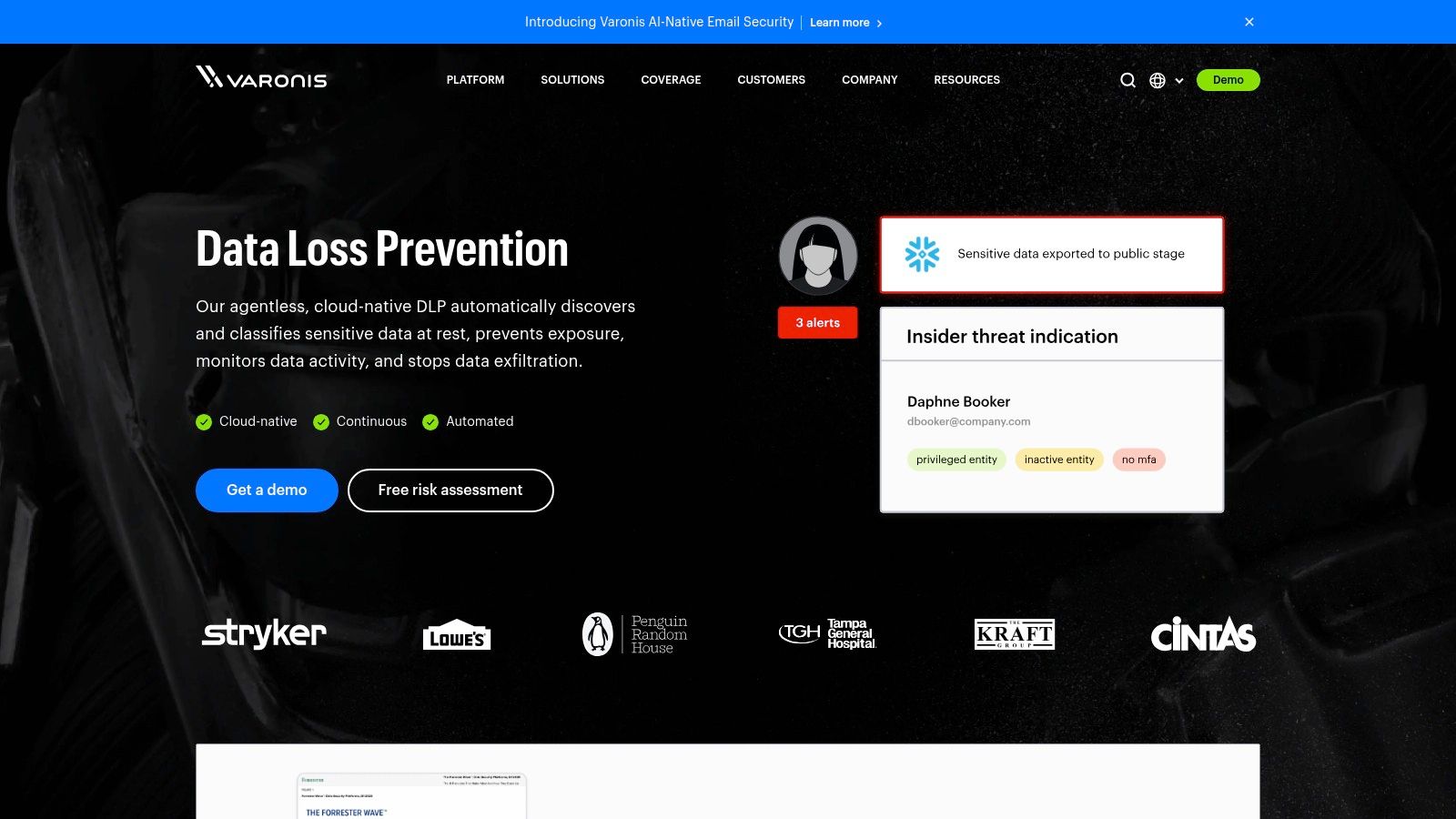Click the Continuous checkmark

(320, 421)
